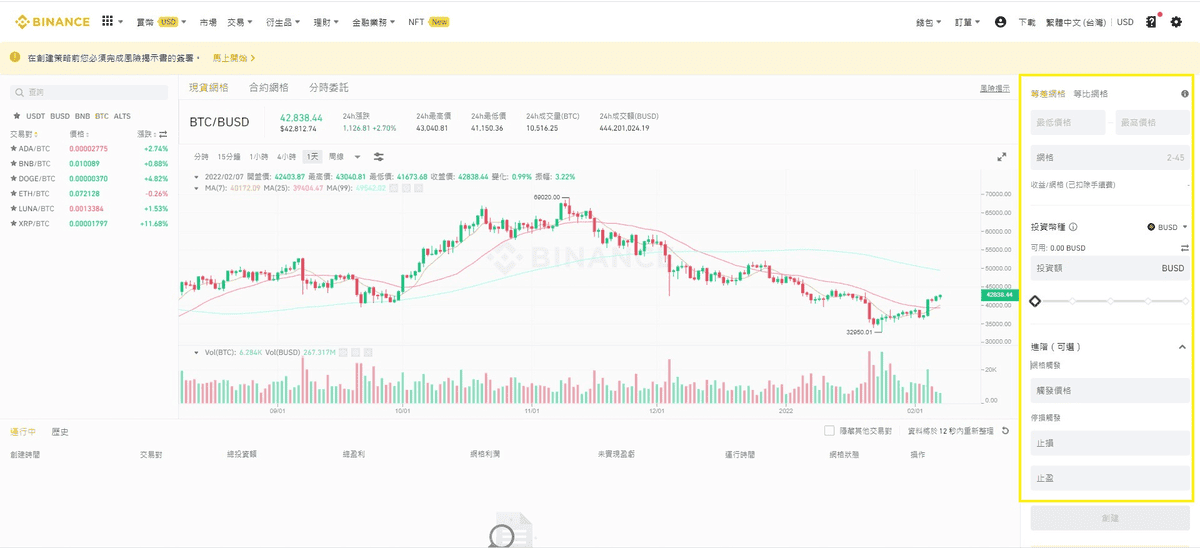
Task: Click the investment percentage slider handle
Action: tap(1035, 301)
